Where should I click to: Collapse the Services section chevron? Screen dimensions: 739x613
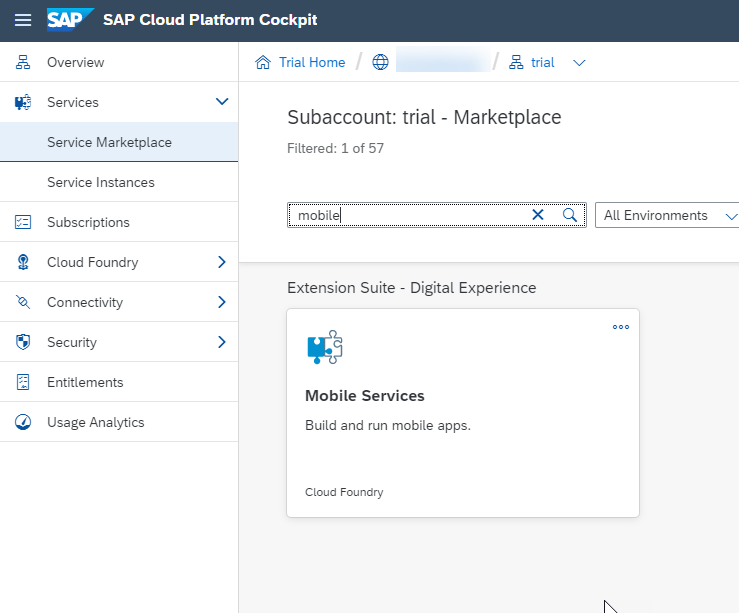click(x=222, y=101)
